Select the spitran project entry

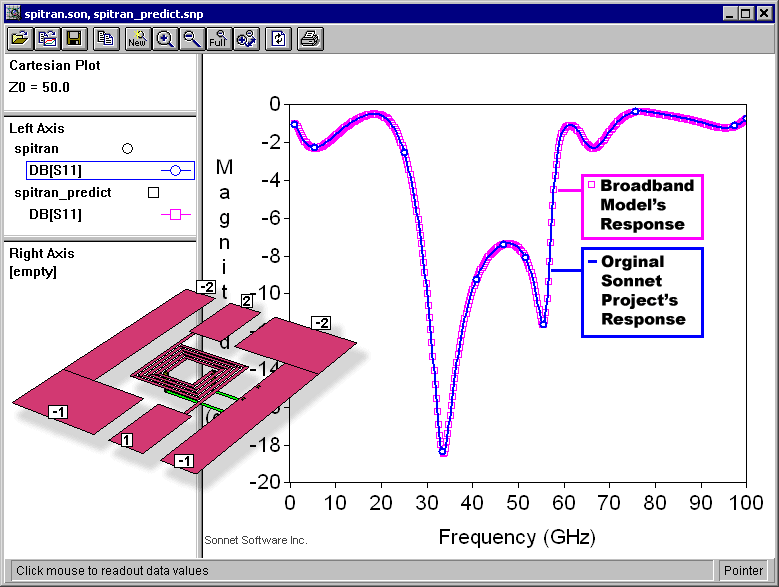(x=36, y=149)
